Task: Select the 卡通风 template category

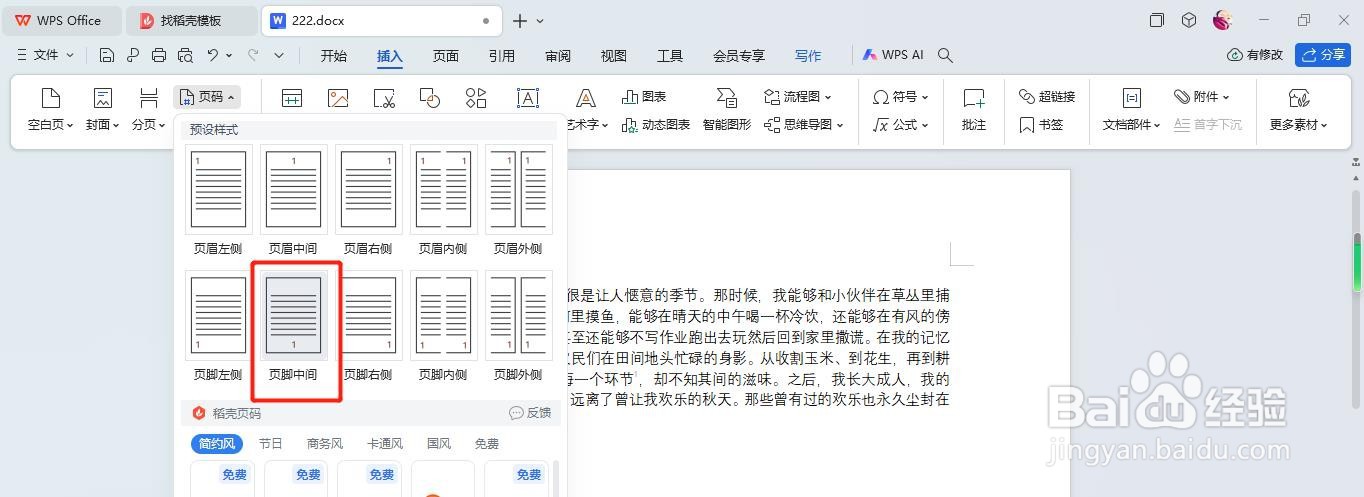Action: (x=385, y=444)
